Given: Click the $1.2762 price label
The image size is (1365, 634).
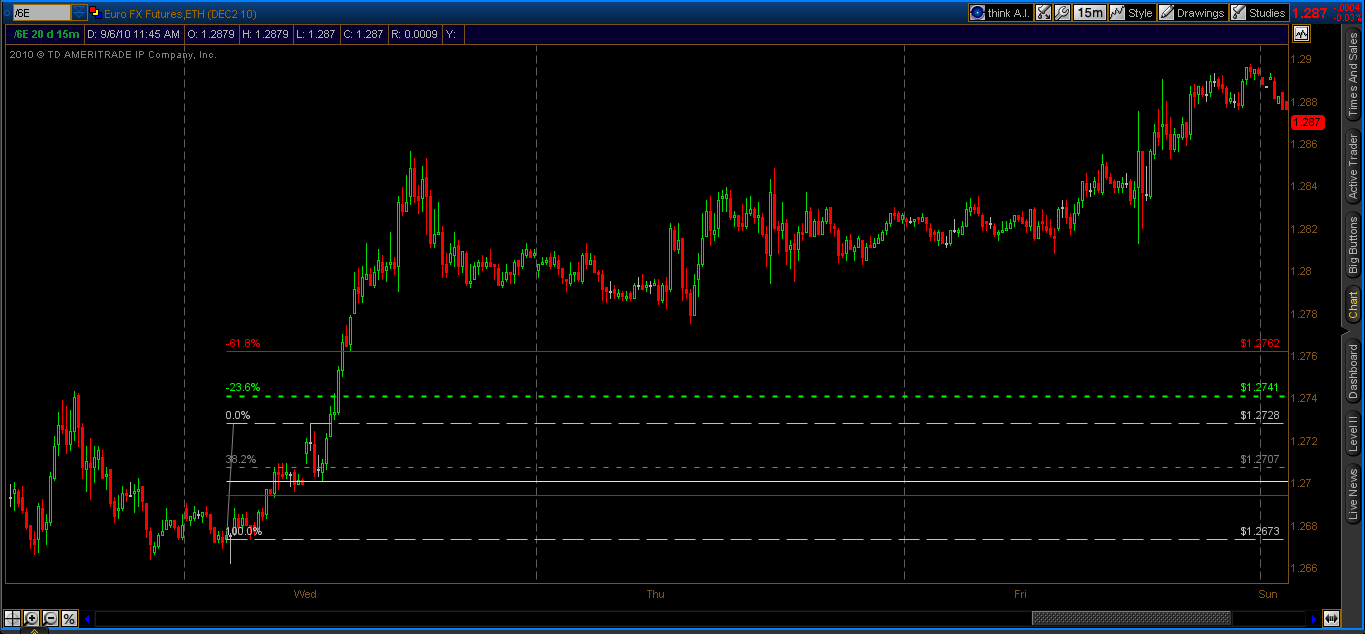Looking at the screenshot, I should click(1260, 343).
